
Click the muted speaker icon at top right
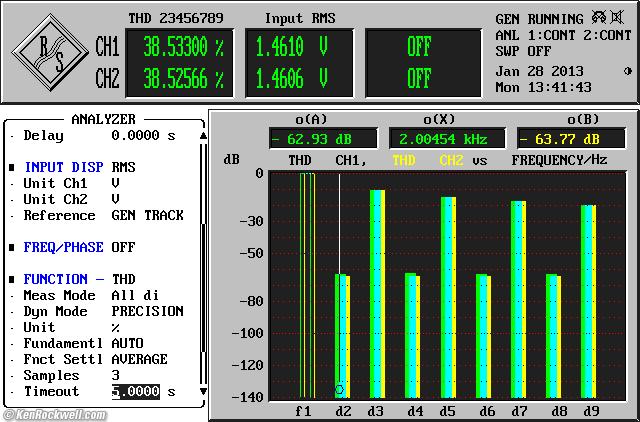pyautogui.click(x=617, y=18)
